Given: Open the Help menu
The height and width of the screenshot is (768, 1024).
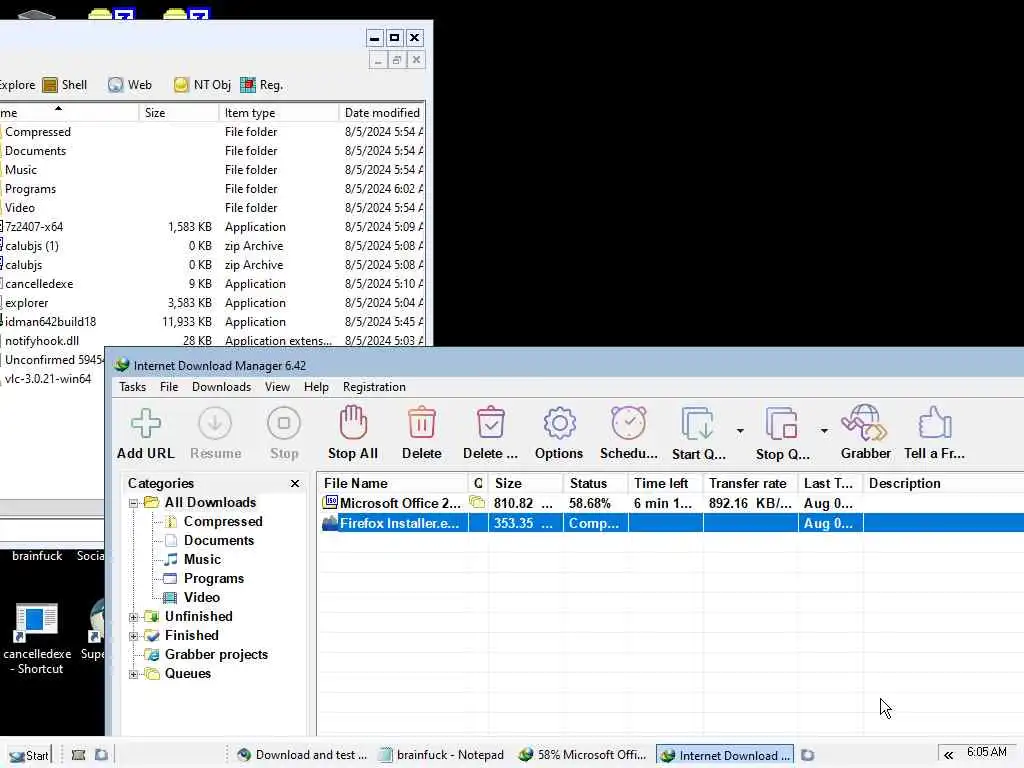Looking at the screenshot, I should (x=316, y=387).
